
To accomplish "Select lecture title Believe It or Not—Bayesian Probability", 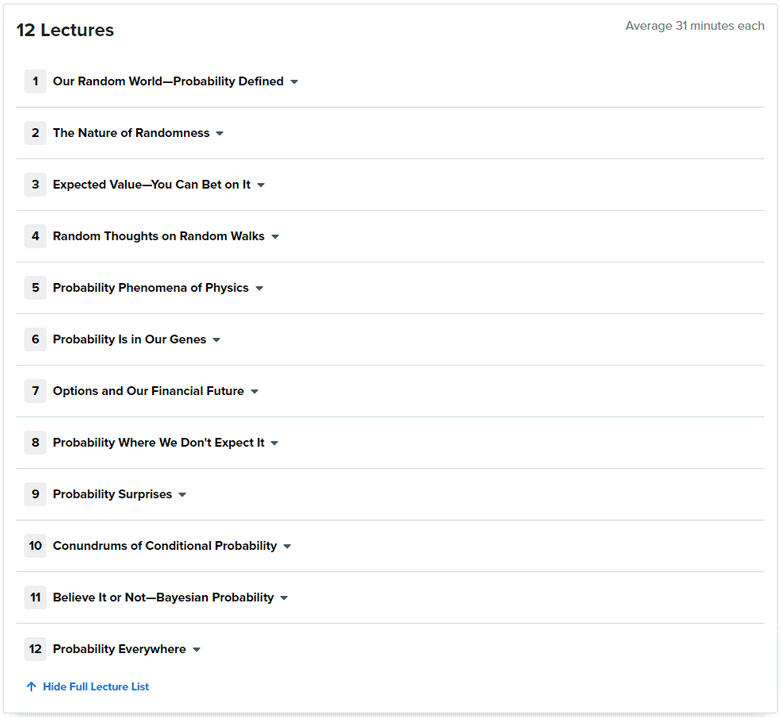I will 163,597.
